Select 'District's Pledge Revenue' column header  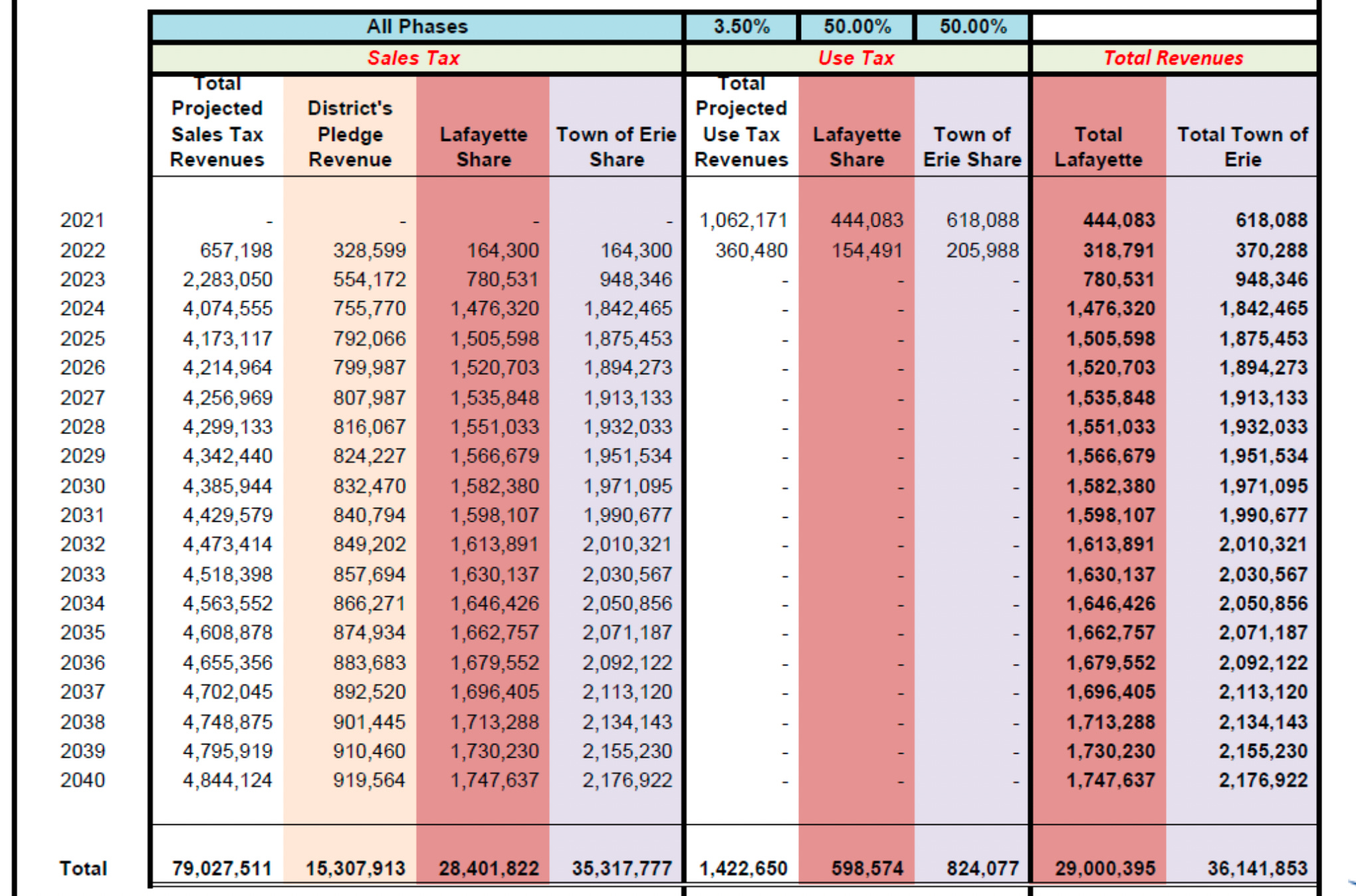(x=350, y=134)
